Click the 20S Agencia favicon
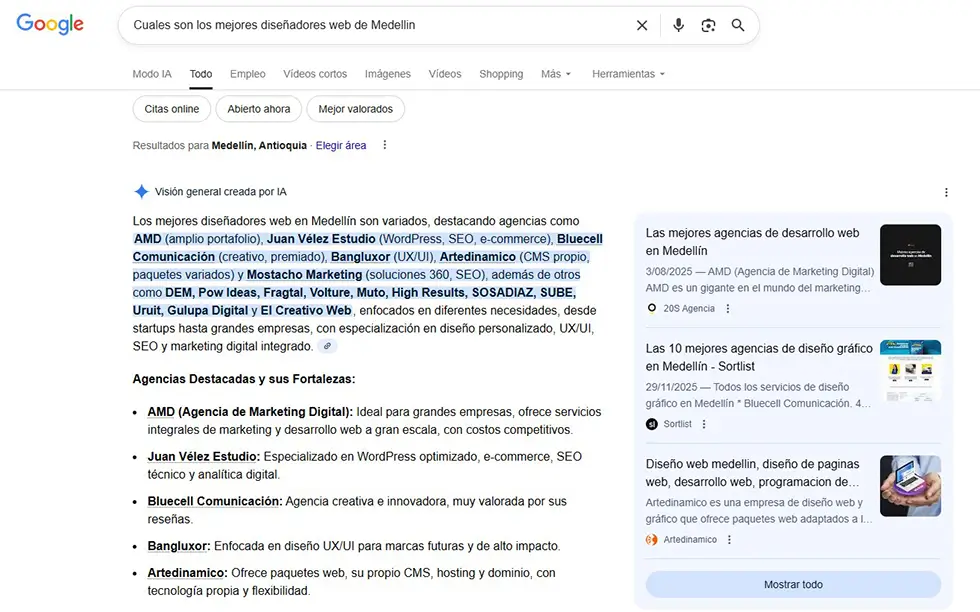Viewport: 980px width, 612px height. tap(652, 308)
